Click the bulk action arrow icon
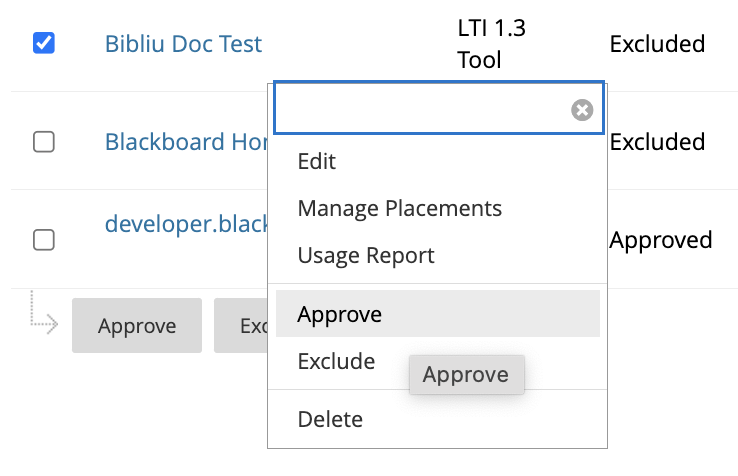Image resolution: width=738 pixels, height=476 pixels. point(44,312)
